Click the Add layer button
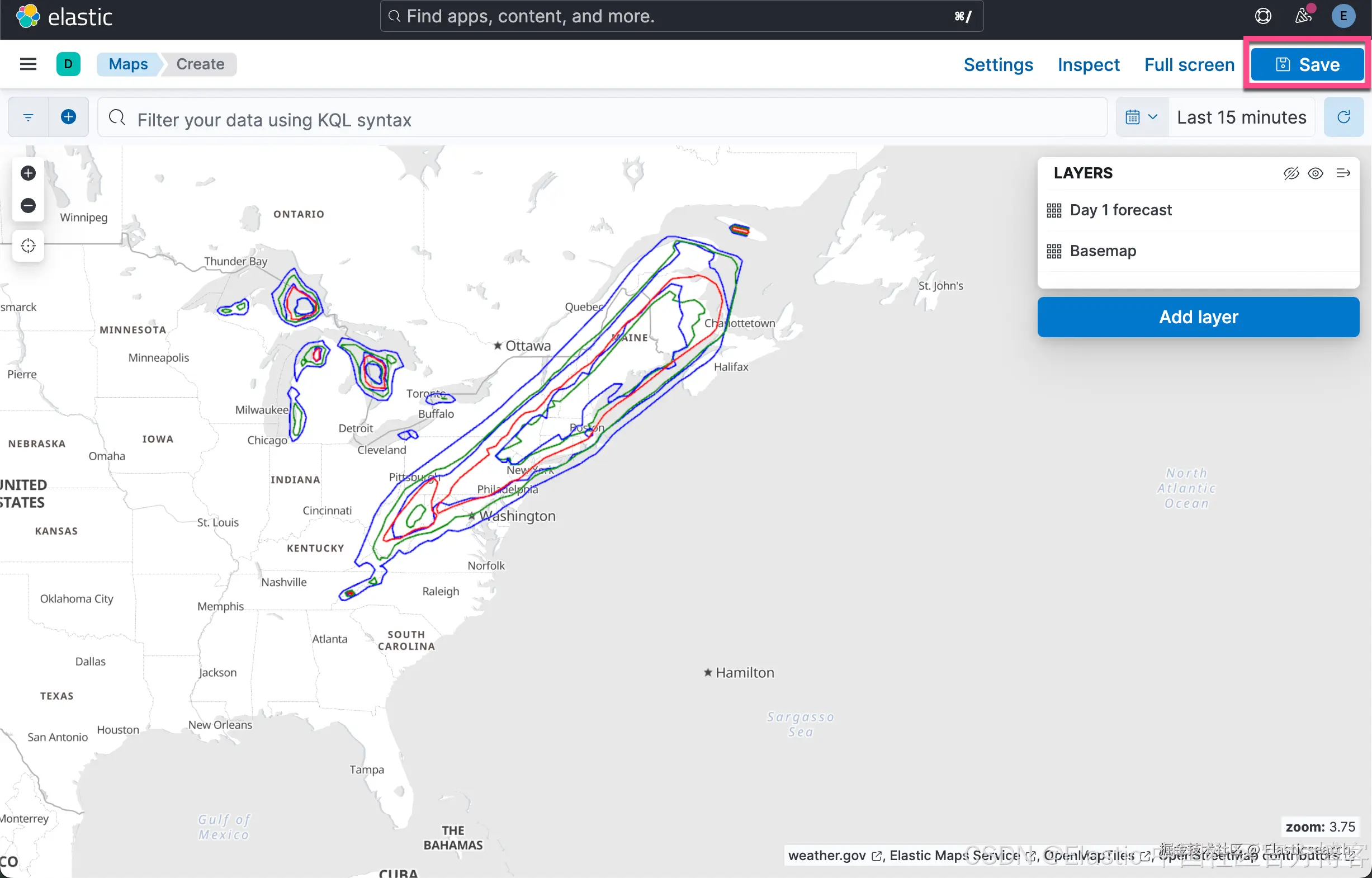1372x878 pixels. pyautogui.click(x=1198, y=317)
